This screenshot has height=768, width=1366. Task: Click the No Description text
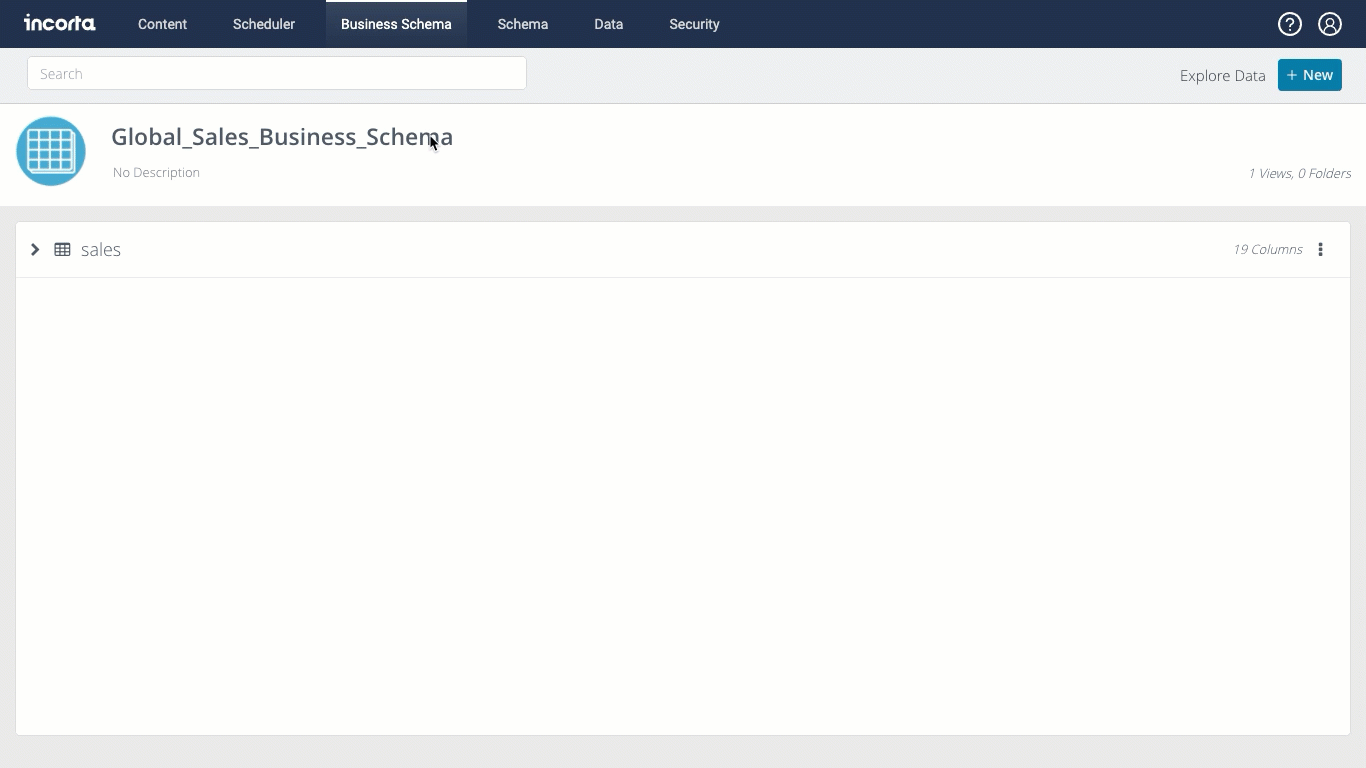click(x=156, y=173)
